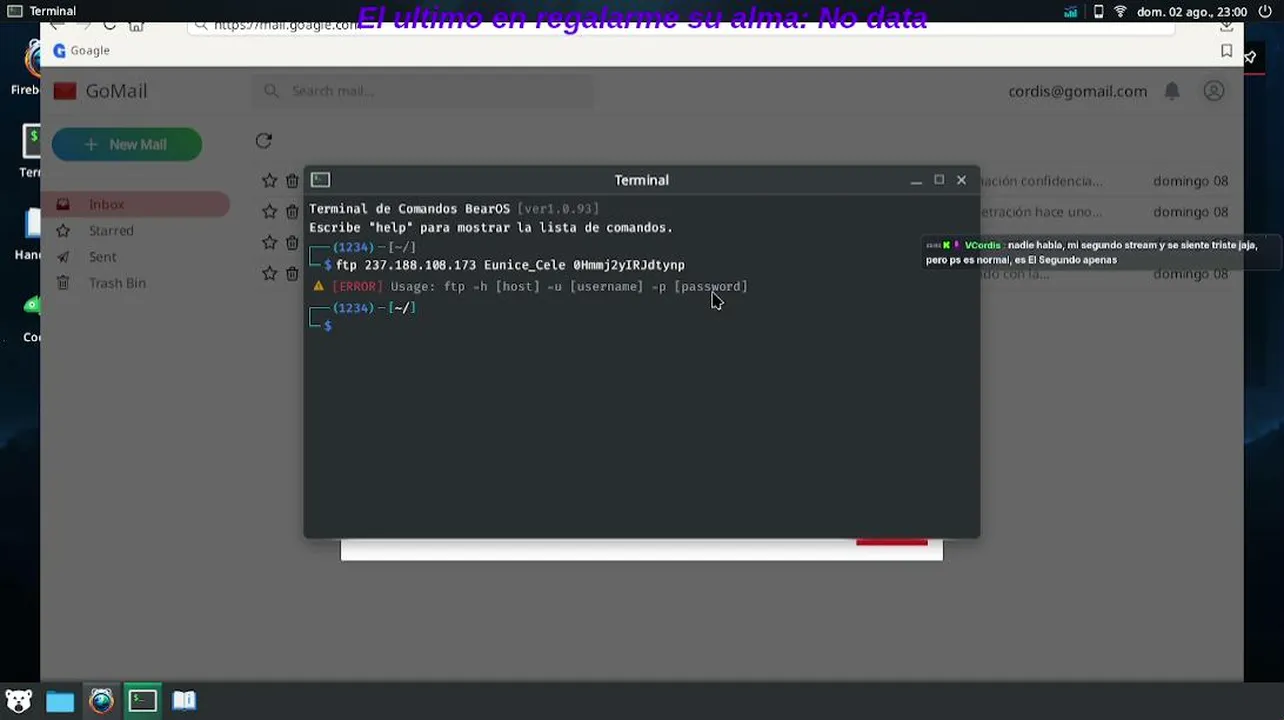Delete the third email with trash icon
This screenshot has width=1284, height=720.
pos(292,243)
